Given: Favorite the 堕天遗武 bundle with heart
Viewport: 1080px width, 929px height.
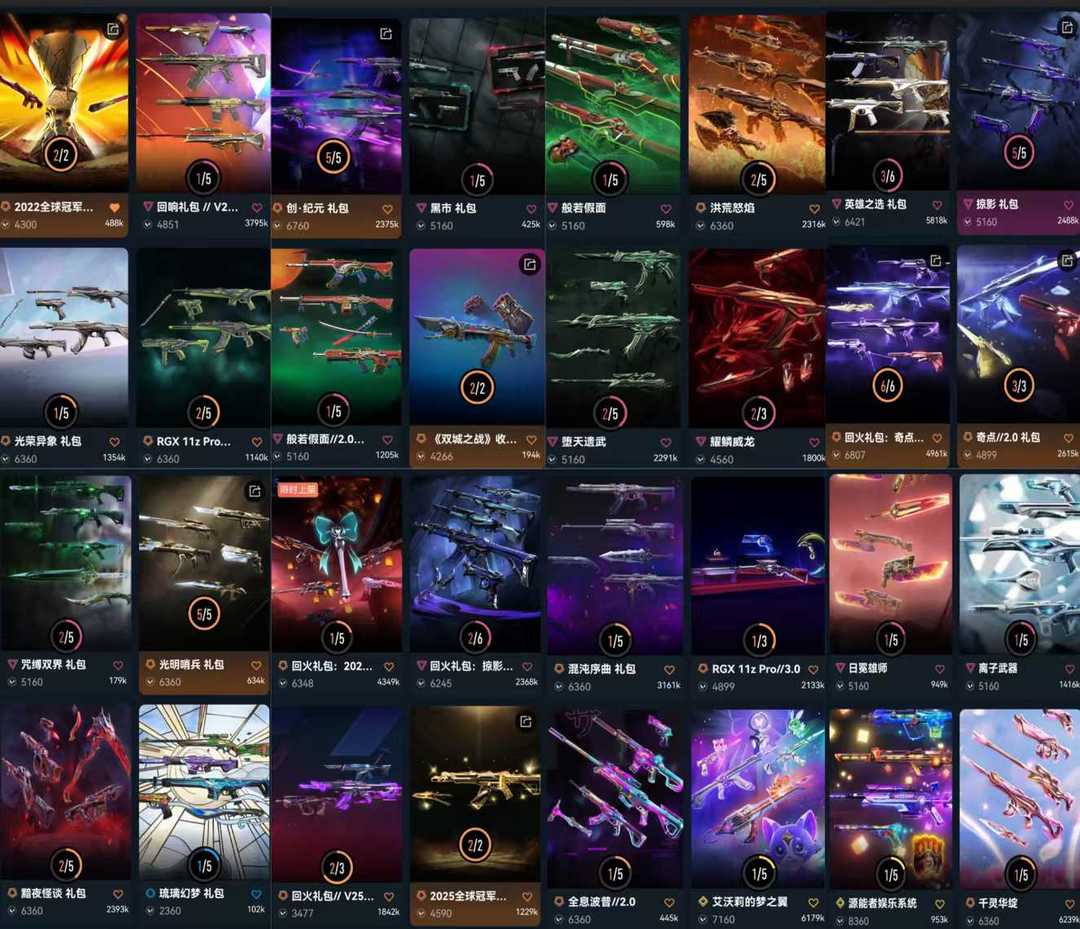Looking at the screenshot, I should (x=665, y=442).
